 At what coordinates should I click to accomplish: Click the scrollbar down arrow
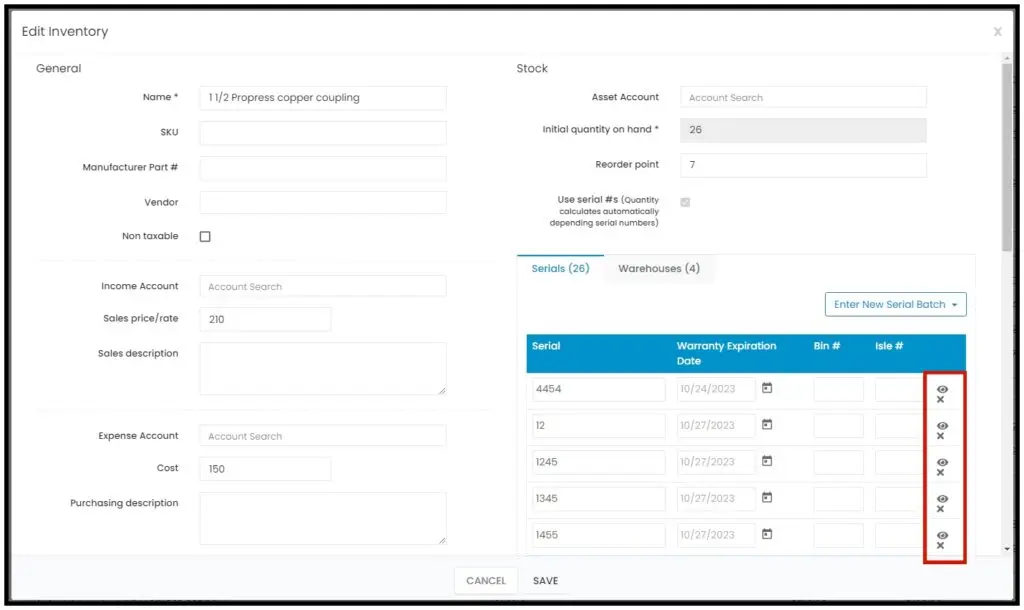[1007, 549]
